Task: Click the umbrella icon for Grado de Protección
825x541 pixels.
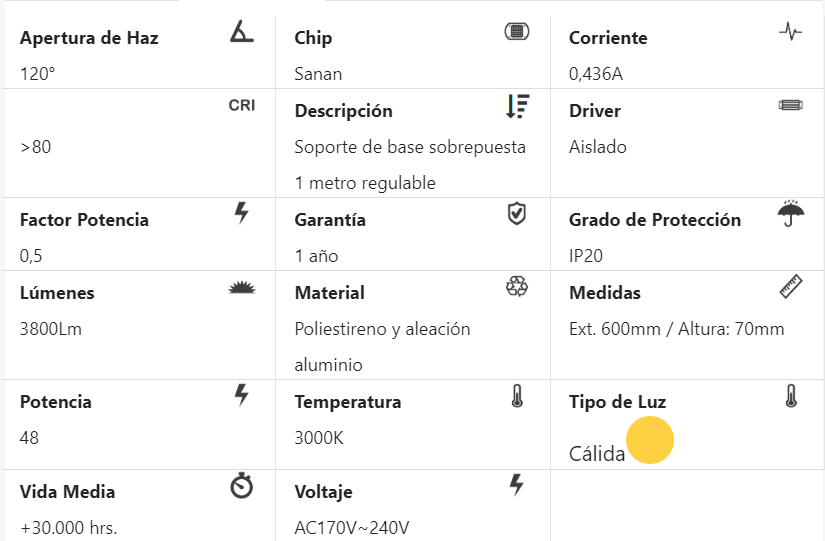Action: [x=790, y=213]
